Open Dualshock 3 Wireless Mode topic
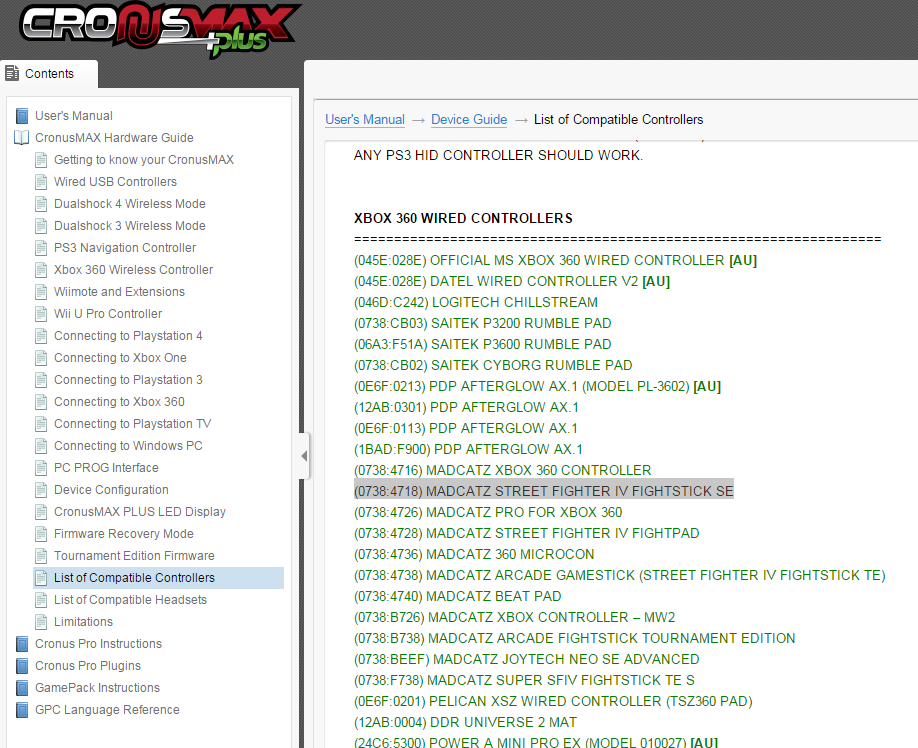Viewport: 918px width, 748px height. (x=129, y=226)
